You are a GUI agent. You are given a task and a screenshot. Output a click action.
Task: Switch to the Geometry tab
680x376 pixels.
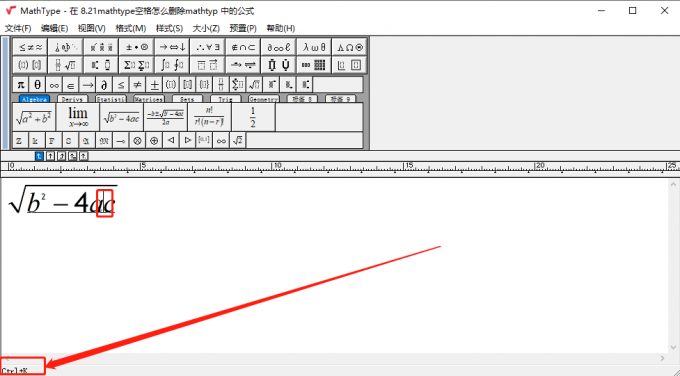[264, 99]
